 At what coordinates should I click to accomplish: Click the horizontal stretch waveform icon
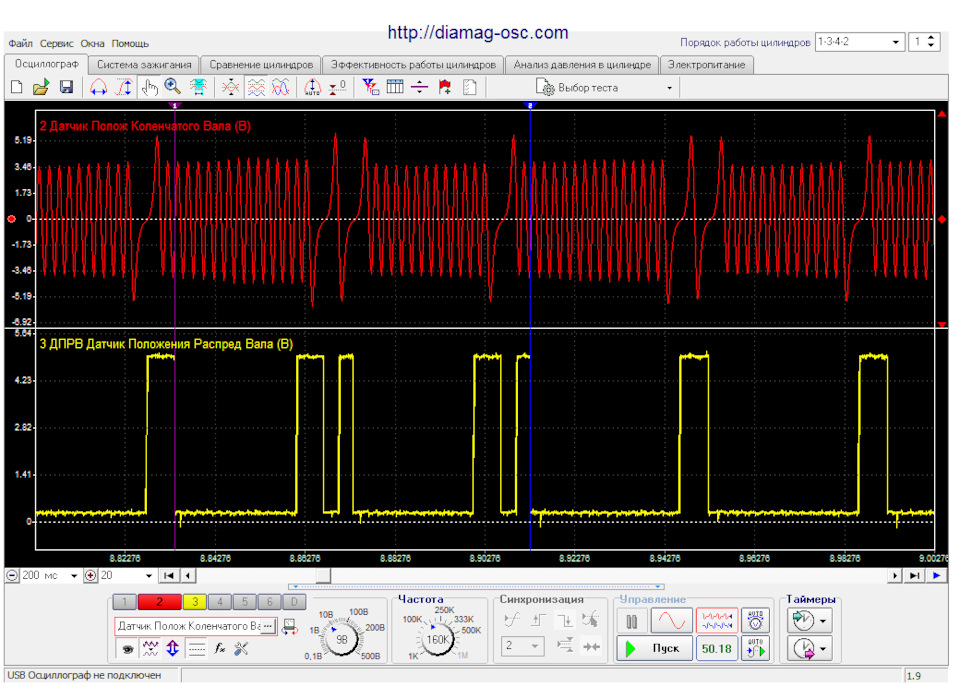[x=99, y=88]
